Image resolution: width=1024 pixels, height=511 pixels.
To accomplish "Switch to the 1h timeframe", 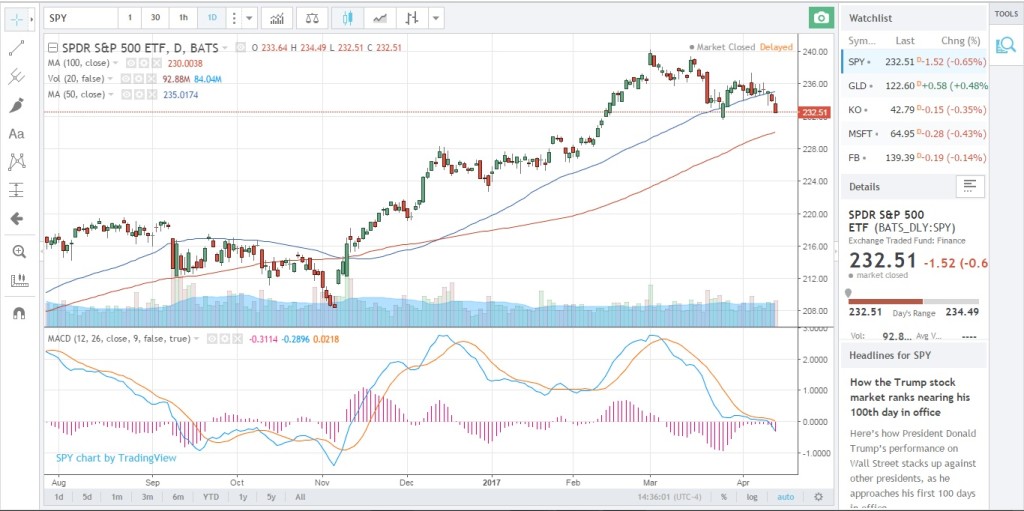I will pyautogui.click(x=183, y=18).
